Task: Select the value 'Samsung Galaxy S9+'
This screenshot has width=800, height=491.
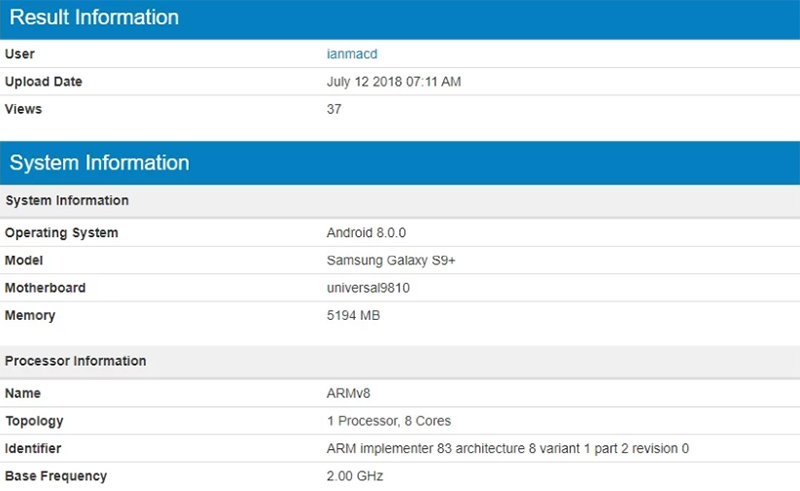Action: coord(391,260)
